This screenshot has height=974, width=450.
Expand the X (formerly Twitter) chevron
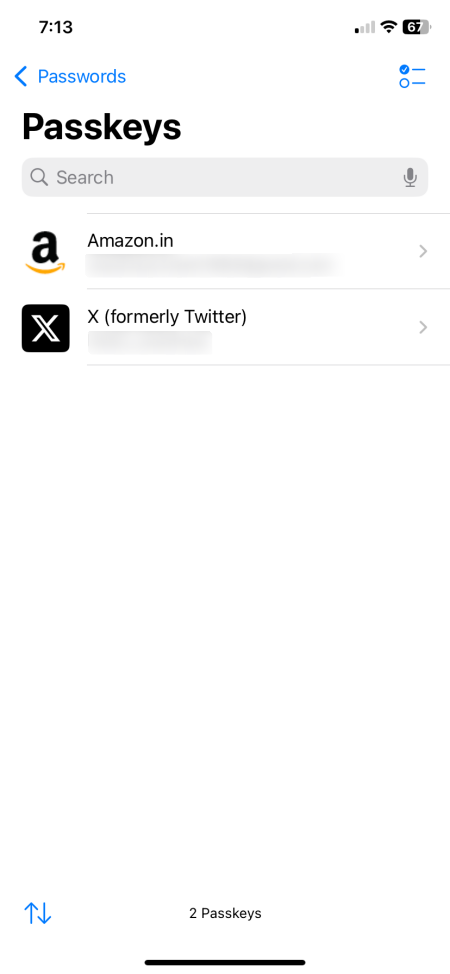coord(423,327)
